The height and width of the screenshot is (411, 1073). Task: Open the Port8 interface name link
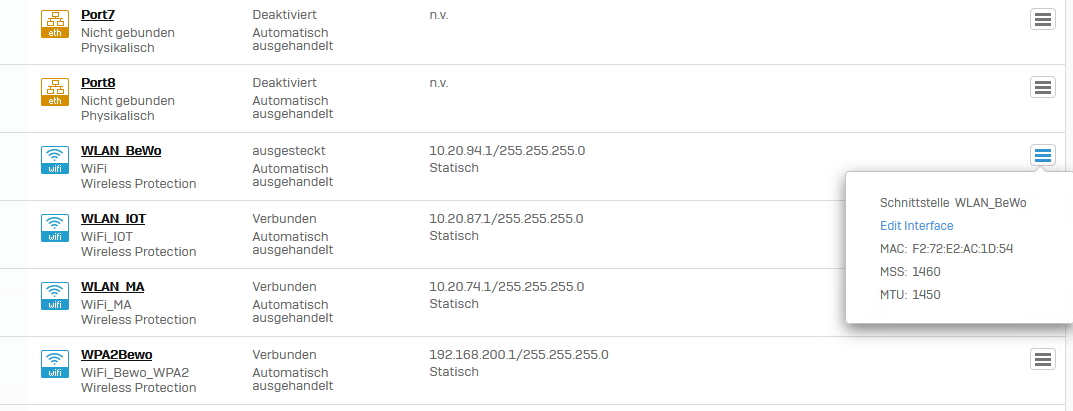click(x=99, y=83)
